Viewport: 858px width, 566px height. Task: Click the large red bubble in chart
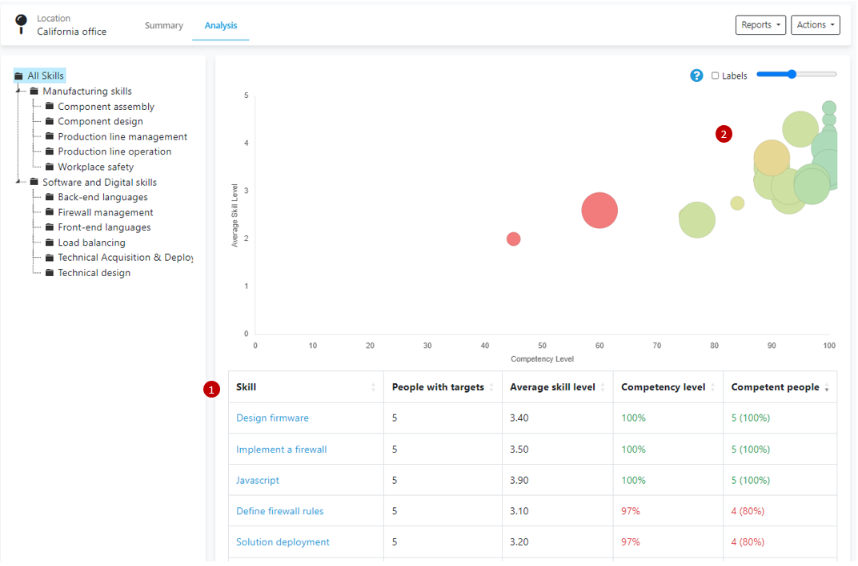[x=599, y=211]
